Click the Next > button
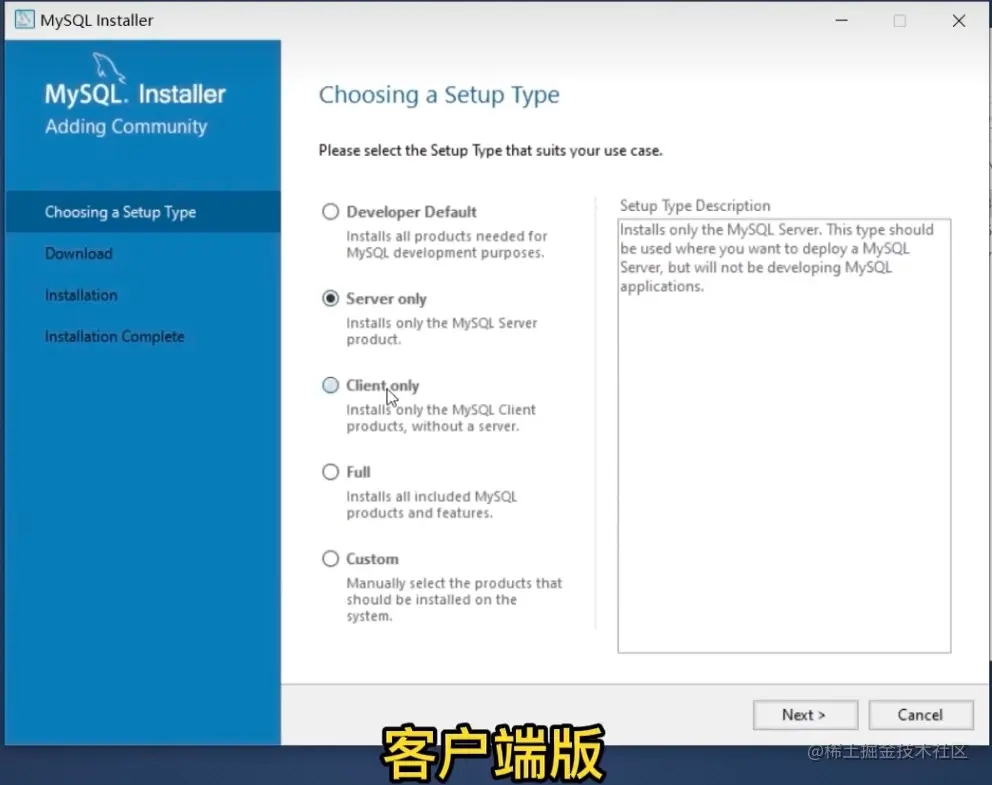Viewport: 992px width, 785px height. coord(805,715)
